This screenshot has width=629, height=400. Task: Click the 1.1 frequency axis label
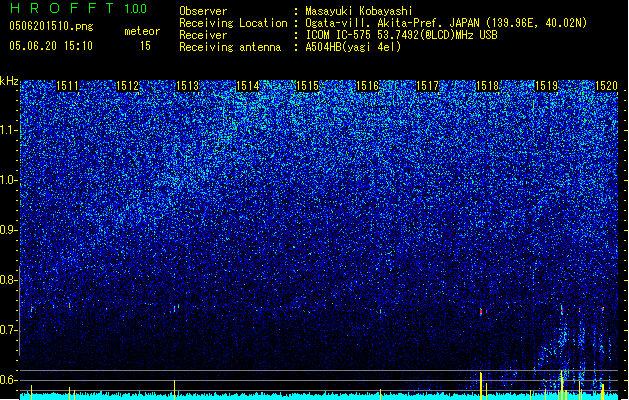8,130
